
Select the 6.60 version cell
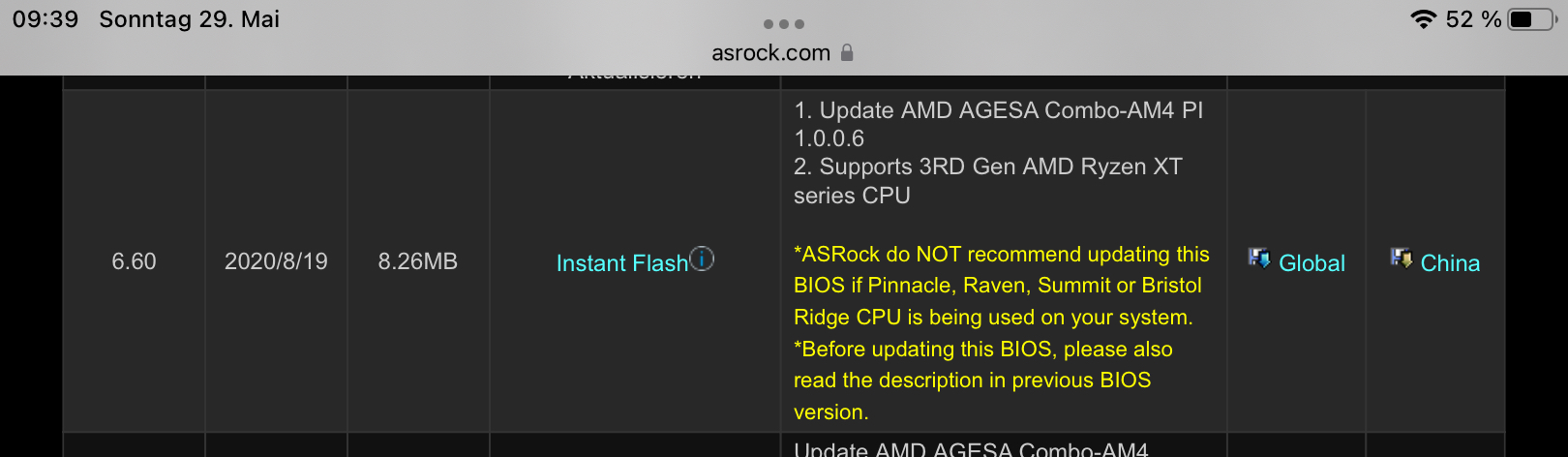click(134, 261)
